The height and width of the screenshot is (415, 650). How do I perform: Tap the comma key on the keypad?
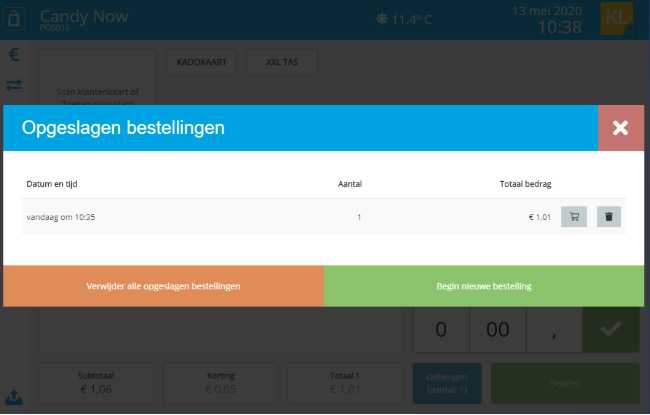[554, 330]
